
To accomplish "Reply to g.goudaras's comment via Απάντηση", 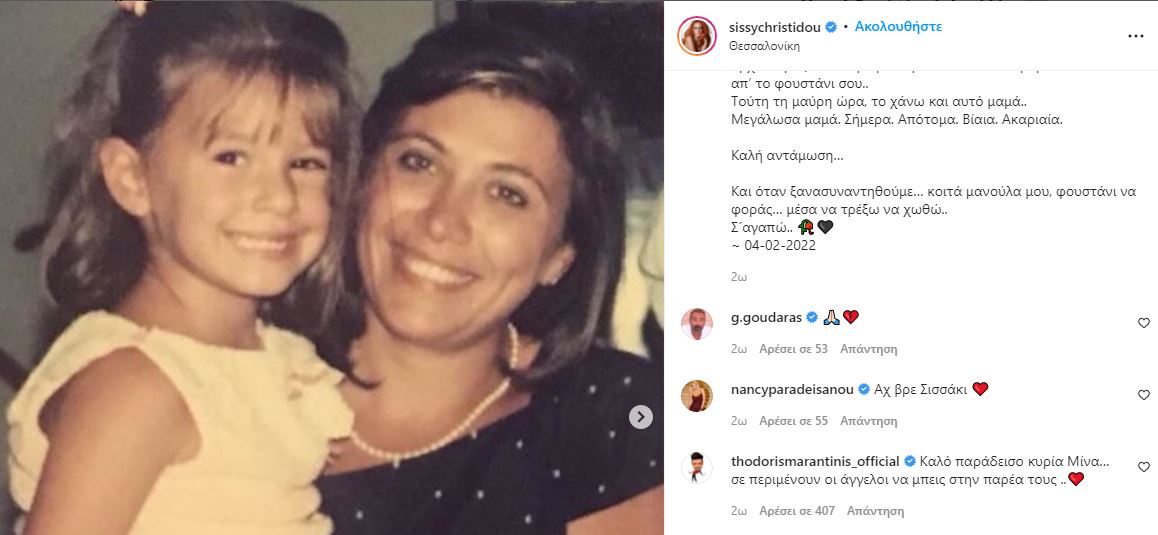I will [868, 349].
